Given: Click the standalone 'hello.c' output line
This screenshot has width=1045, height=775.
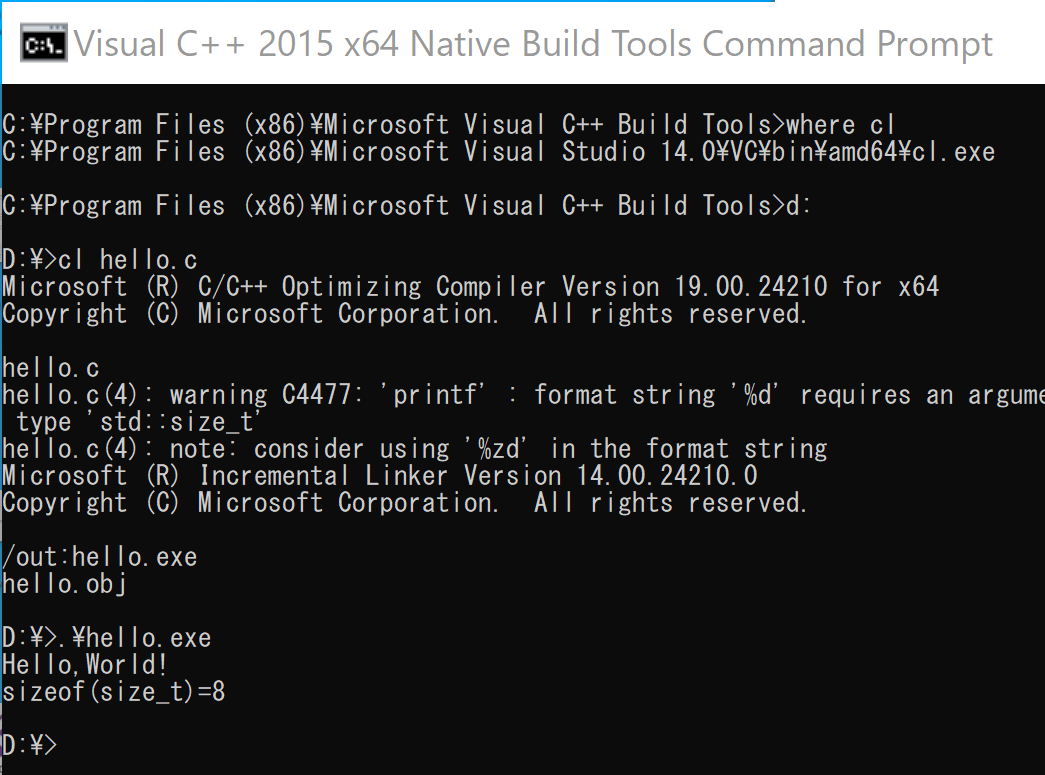Looking at the screenshot, I should 50,368.
